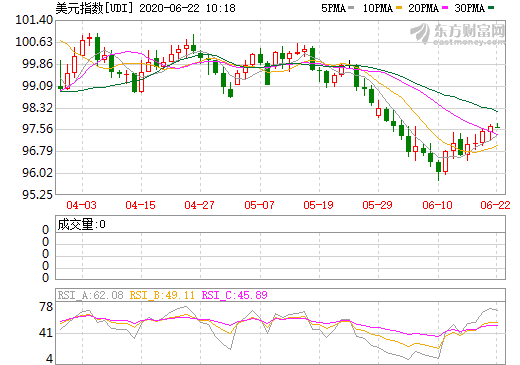This screenshot has width=520, height=365.
Task: Click the 30PMA legend label
Action: pyautogui.click(x=469, y=8)
